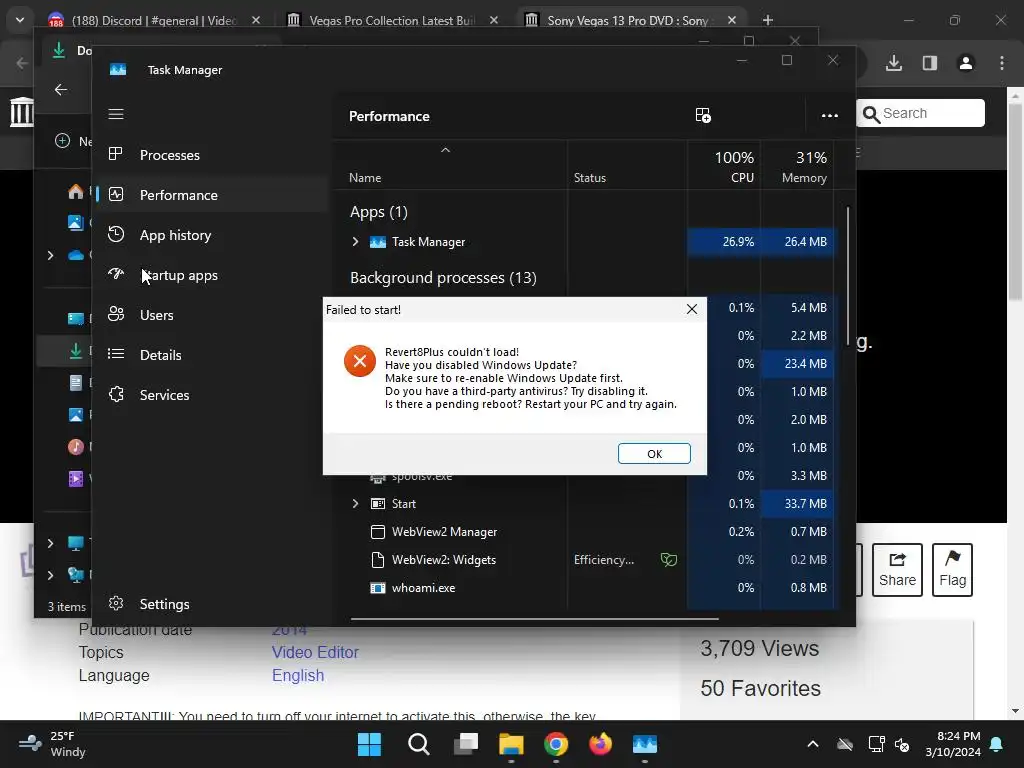Click the Flag button on the webpage
Screen dimensions: 1024x768
[952, 570]
